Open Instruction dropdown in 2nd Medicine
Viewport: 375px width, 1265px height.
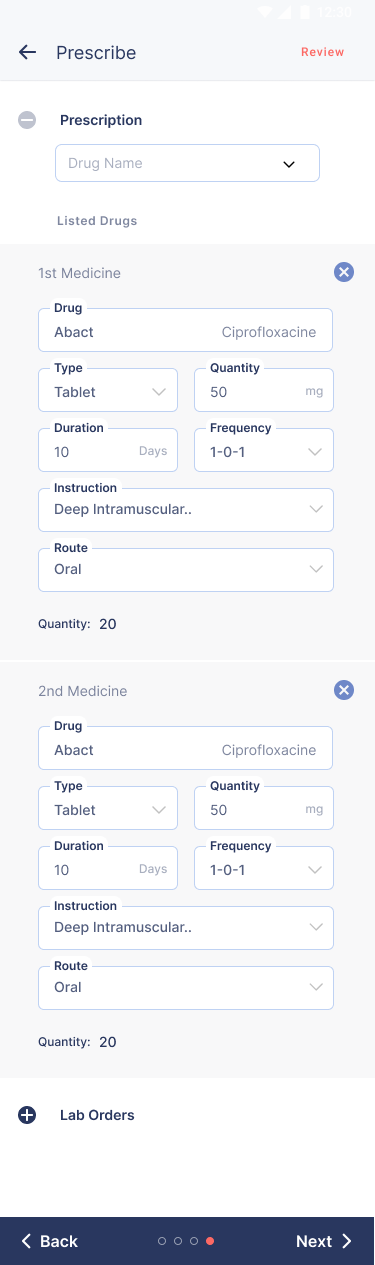tap(186, 928)
